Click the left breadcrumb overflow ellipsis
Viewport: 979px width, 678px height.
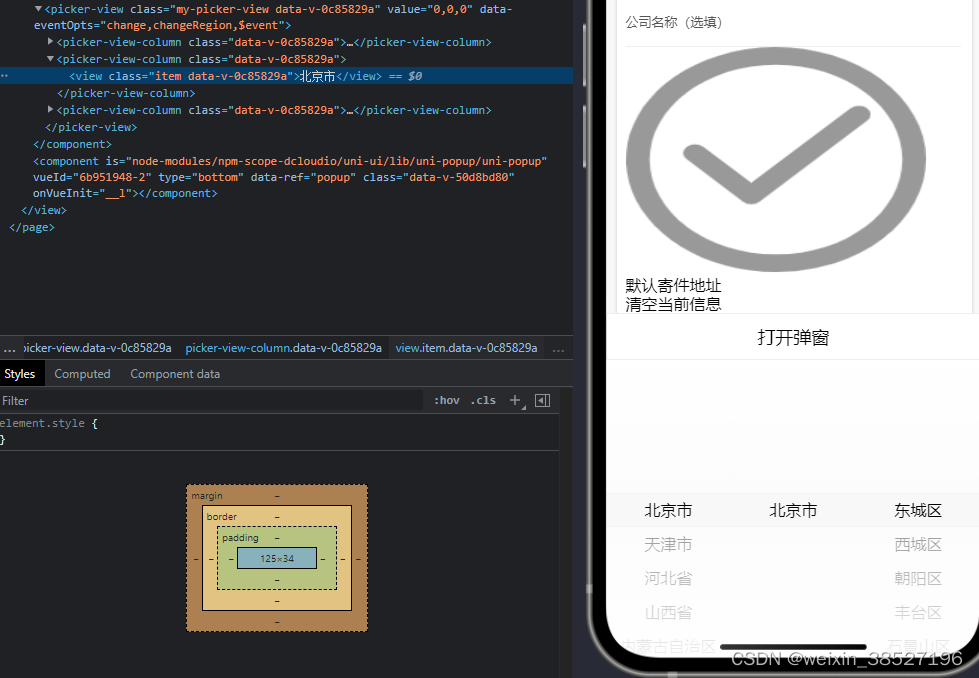point(10,348)
